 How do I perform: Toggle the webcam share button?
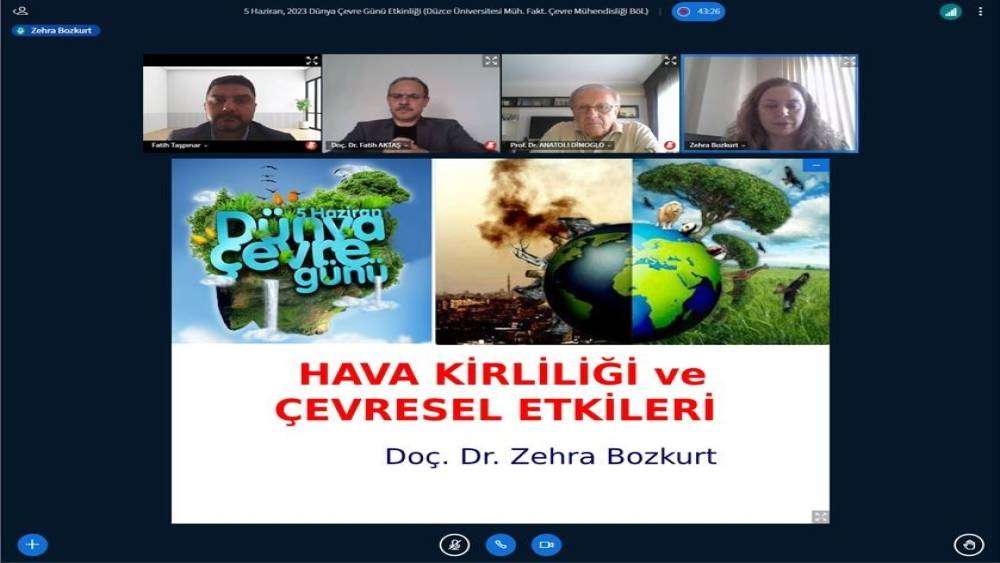pyautogui.click(x=547, y=545)
